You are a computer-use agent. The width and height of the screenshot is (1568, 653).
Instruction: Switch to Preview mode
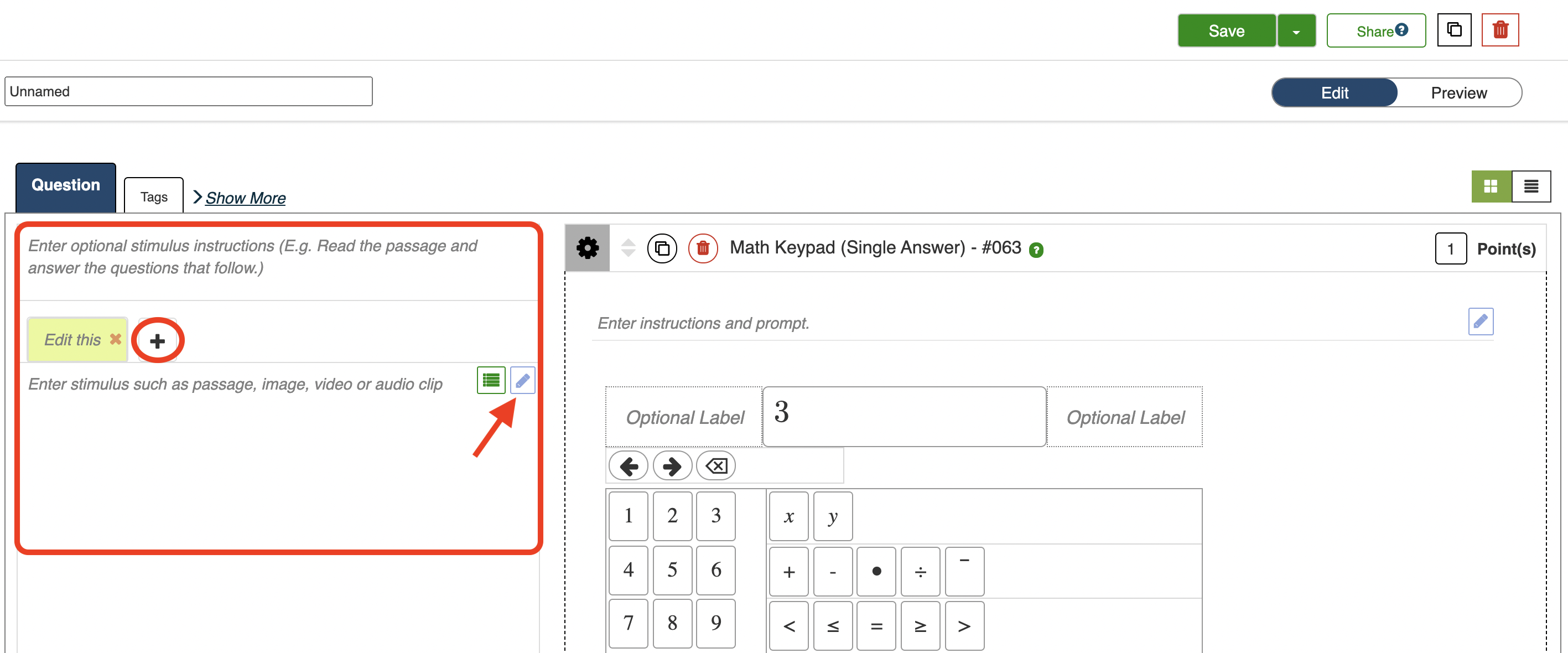(1458, 92)
